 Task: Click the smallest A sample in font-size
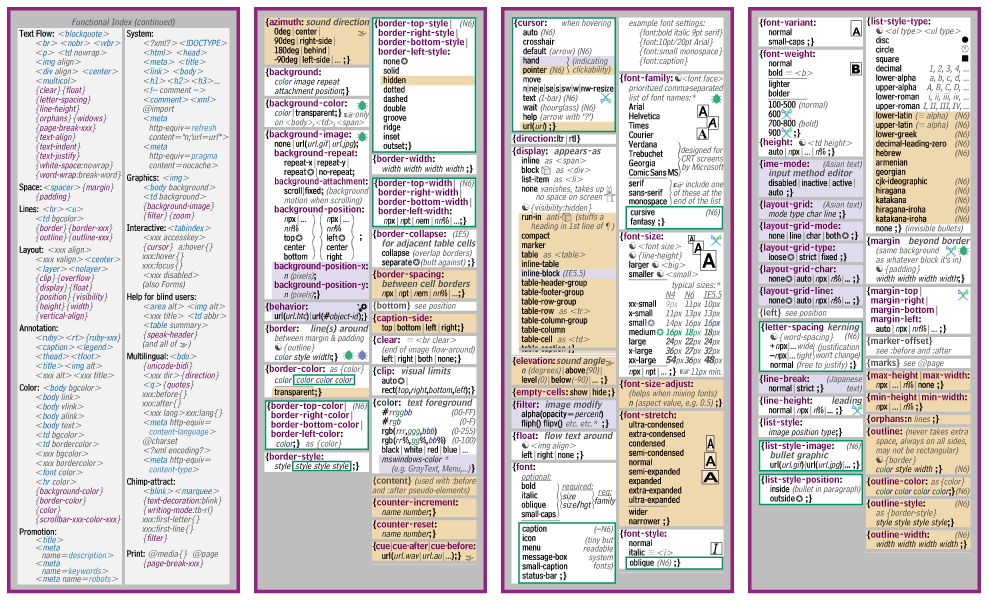click(691, 239)
